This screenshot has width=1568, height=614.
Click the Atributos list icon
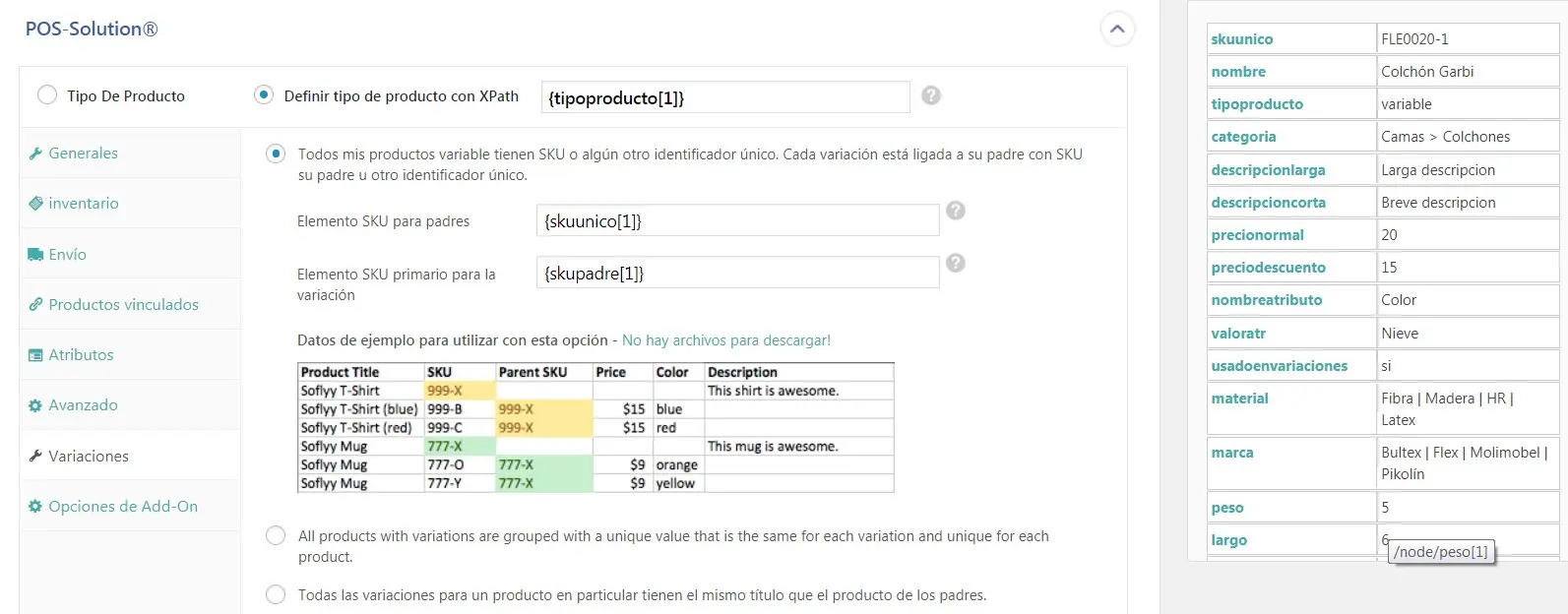pyautogui.click(x=35, y=355)
